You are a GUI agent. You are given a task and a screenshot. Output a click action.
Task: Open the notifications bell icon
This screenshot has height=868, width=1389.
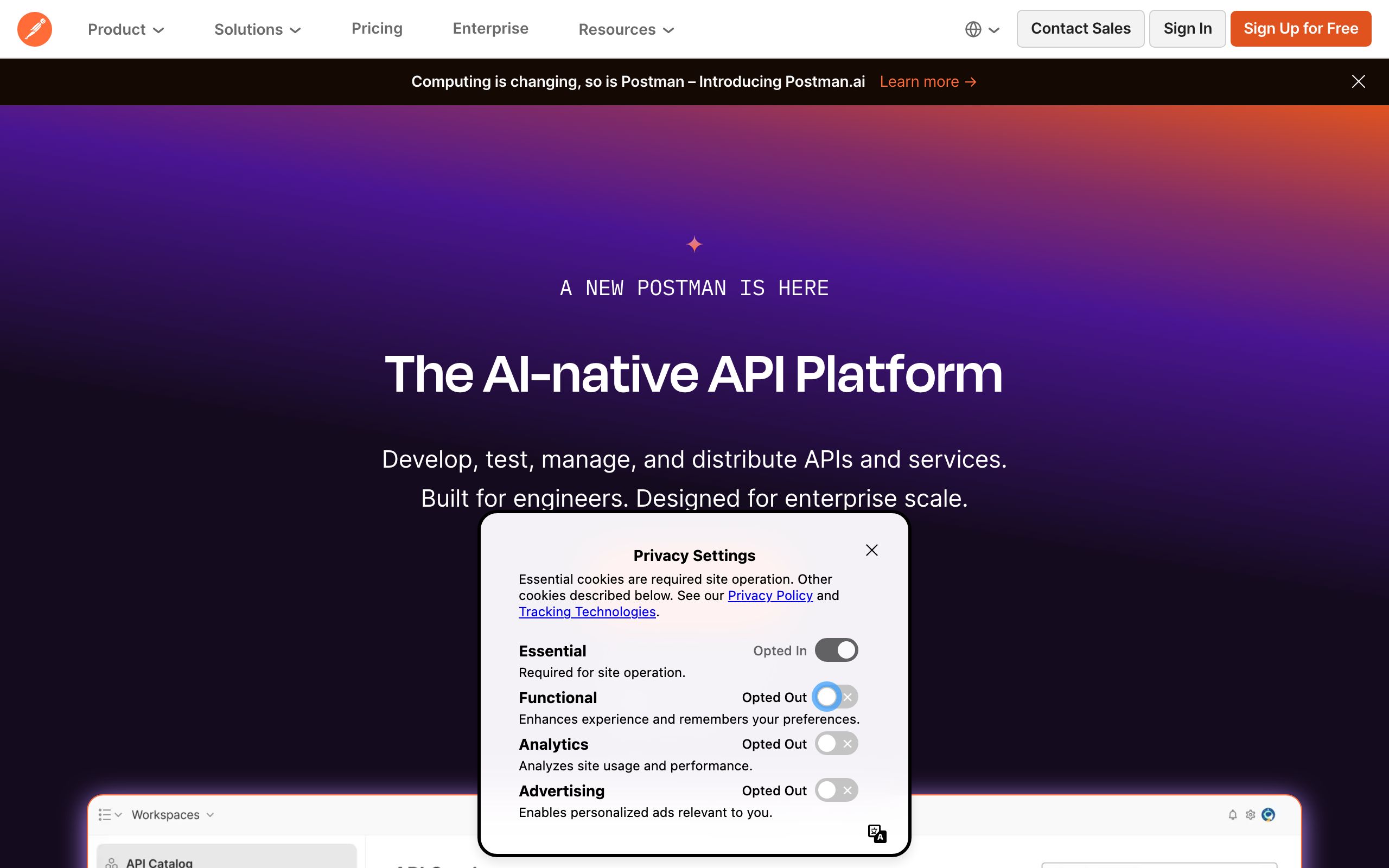(1232, 815)
